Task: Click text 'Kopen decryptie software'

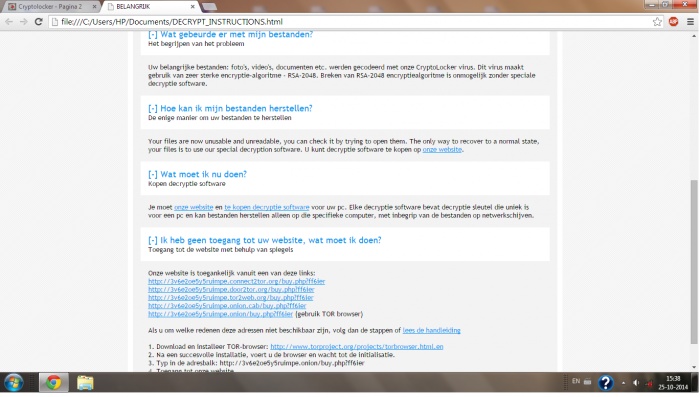Action: pos(187,184)
